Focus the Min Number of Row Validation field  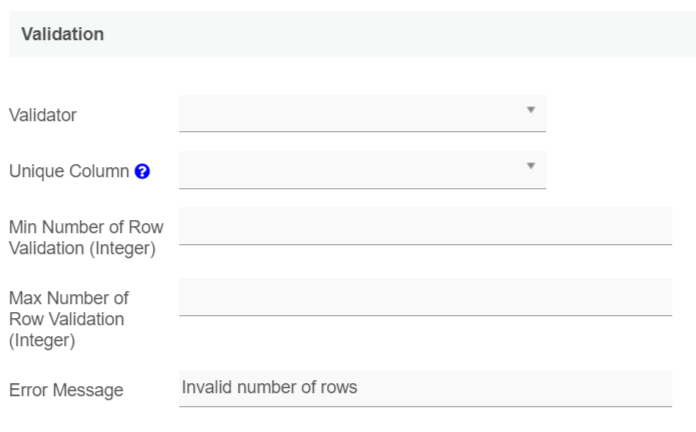(425, 226)
